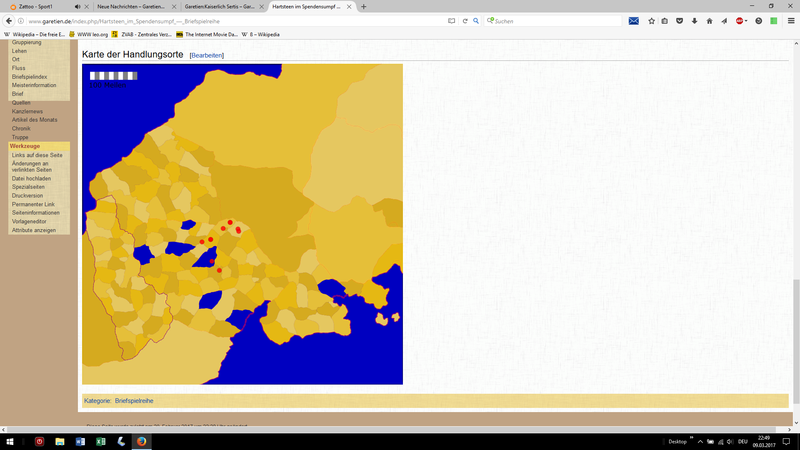Open the Pocket icon in the toolbar
The height and width of the screenshot is (450, 800).
[680, 21]
